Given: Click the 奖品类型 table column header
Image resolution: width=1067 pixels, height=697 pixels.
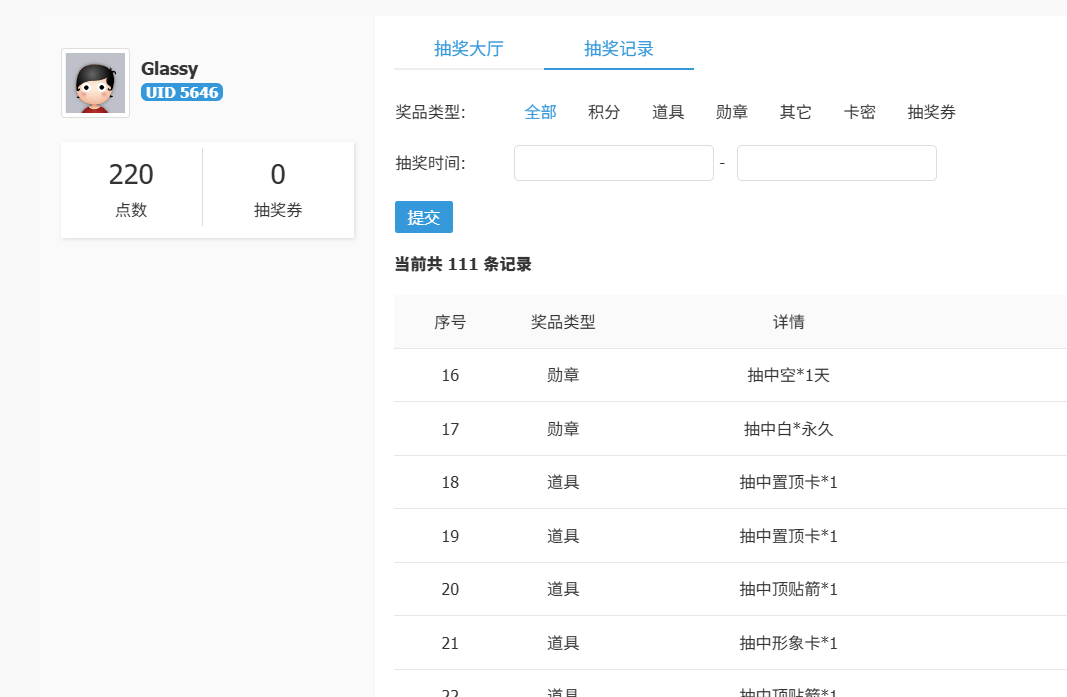Looking at the screenshot, I should tap(563, 322).
